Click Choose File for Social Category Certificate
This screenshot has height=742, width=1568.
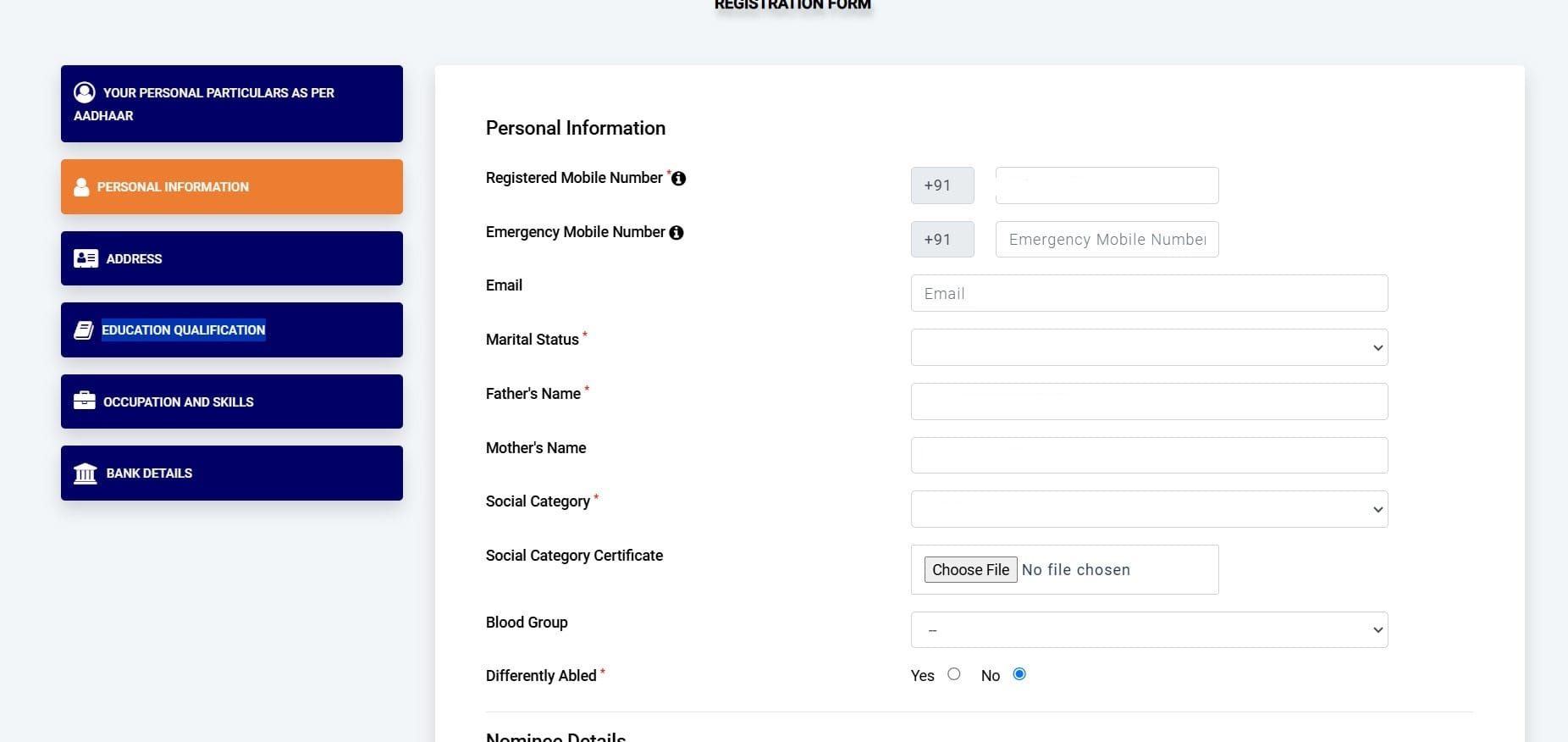[970, 569]
